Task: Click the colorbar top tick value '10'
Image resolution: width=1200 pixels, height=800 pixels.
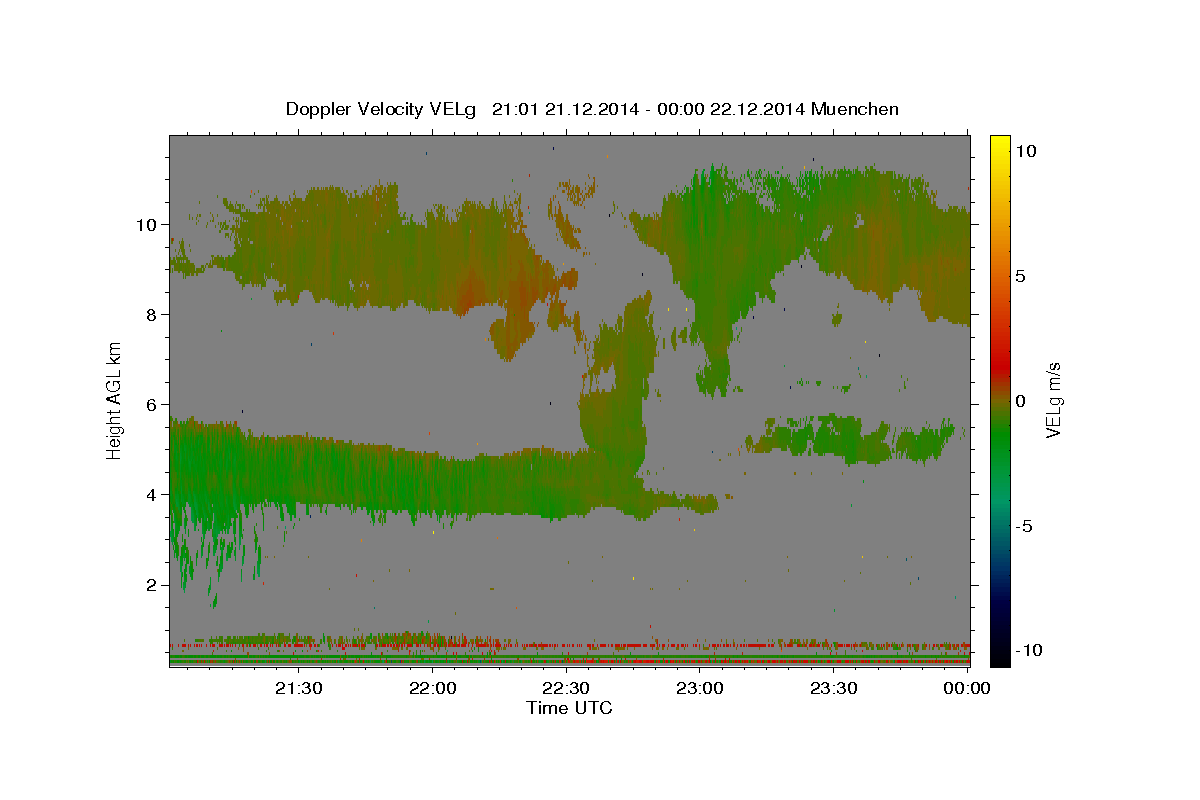Action: pos(1026,151)
